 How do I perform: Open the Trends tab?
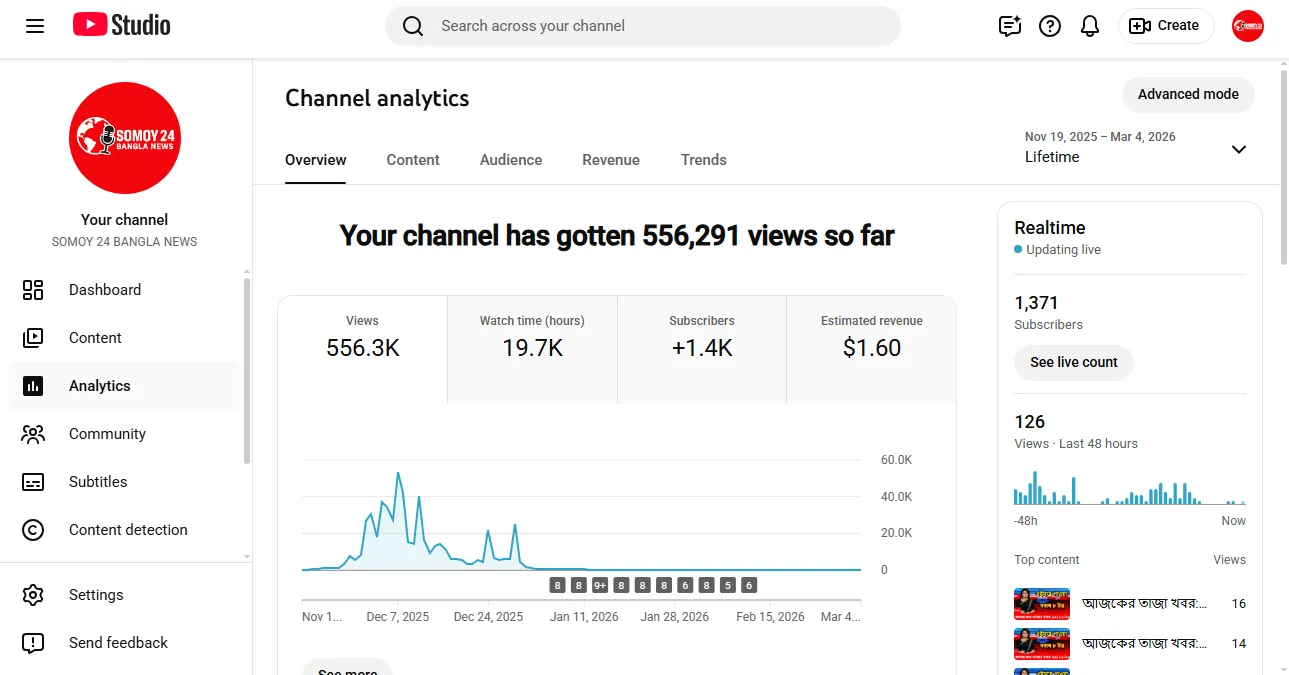click(x=704, y=160)
